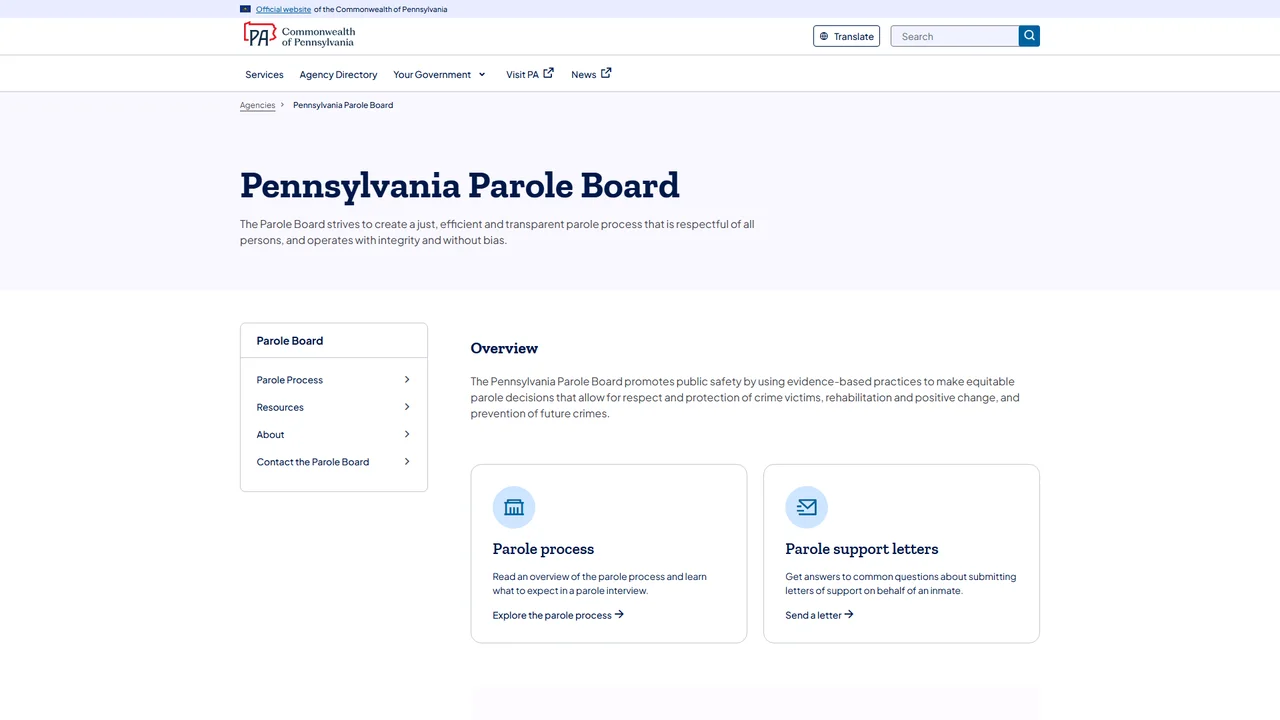Click the Translate button
1280x720 pixels.
point(846,36)
